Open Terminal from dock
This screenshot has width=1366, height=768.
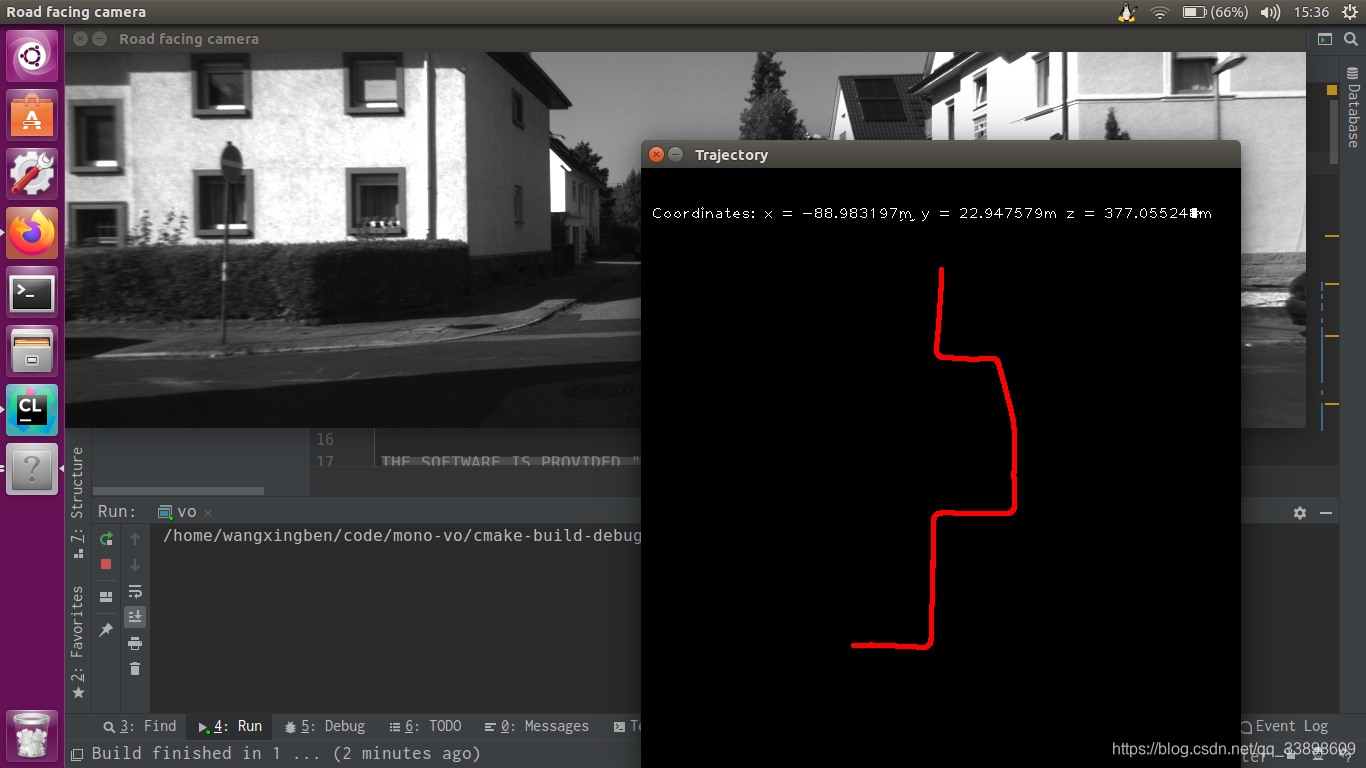[x=32, y=293]
